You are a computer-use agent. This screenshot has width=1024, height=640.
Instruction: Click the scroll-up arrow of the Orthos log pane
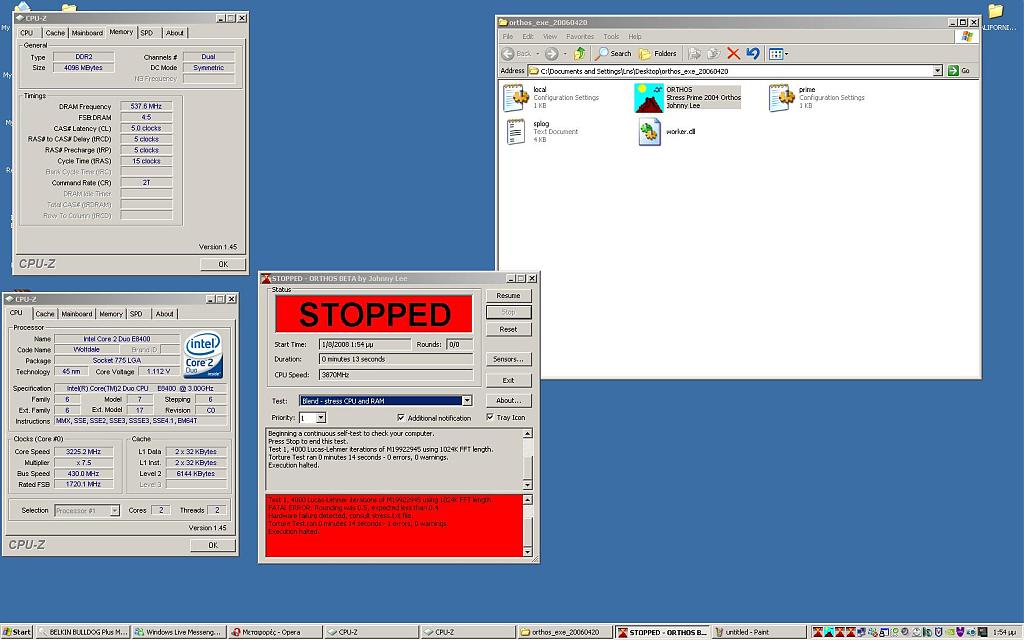tap(528, 434)
